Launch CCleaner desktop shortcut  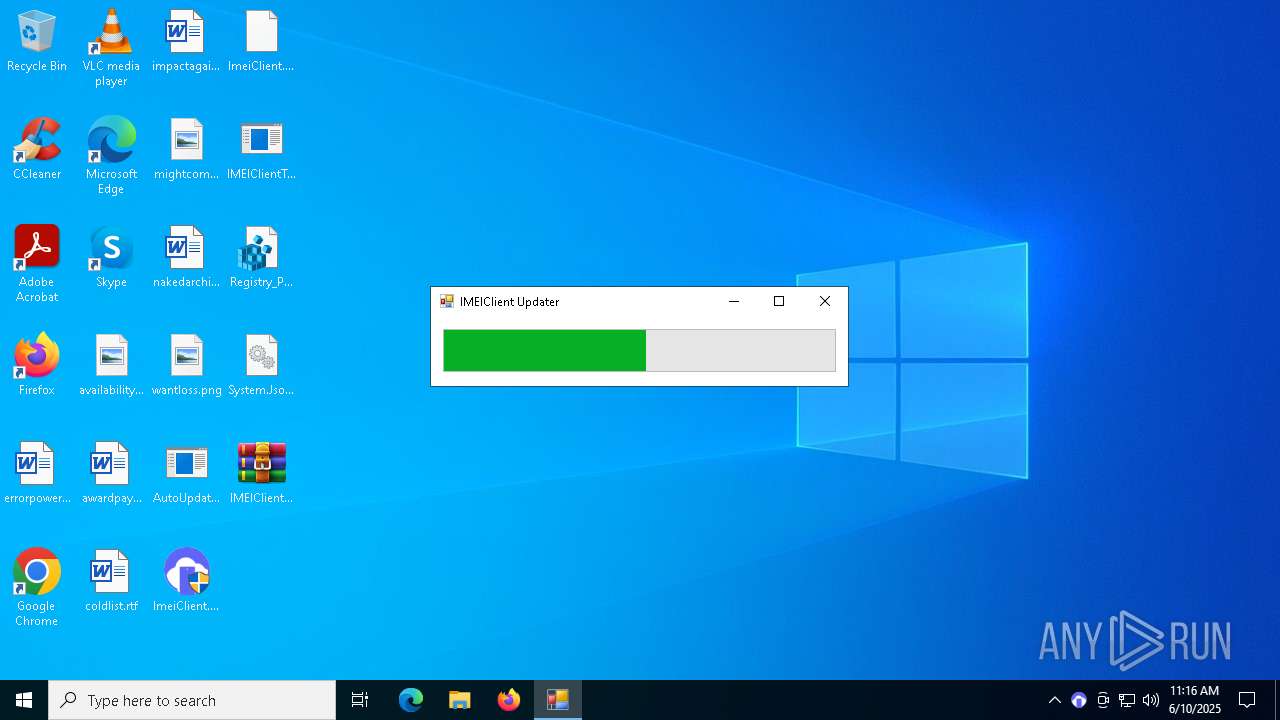point(37,150)
